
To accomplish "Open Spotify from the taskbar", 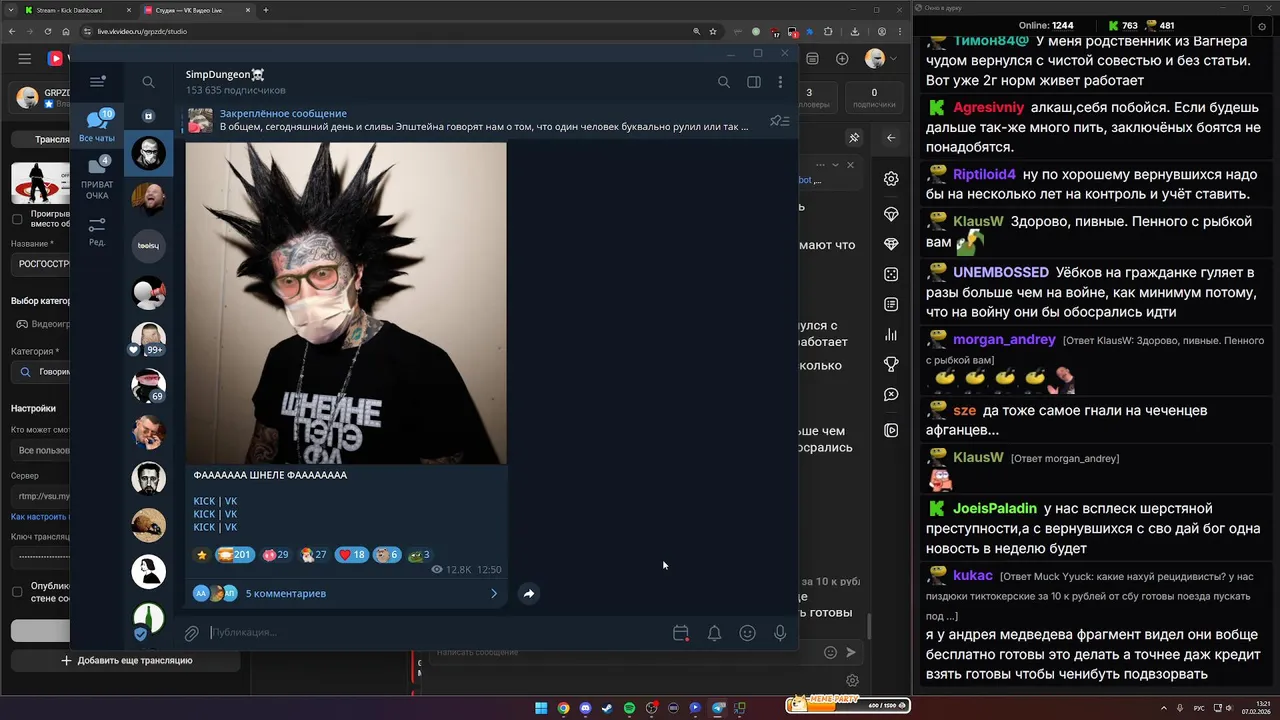I will point(629,708).
